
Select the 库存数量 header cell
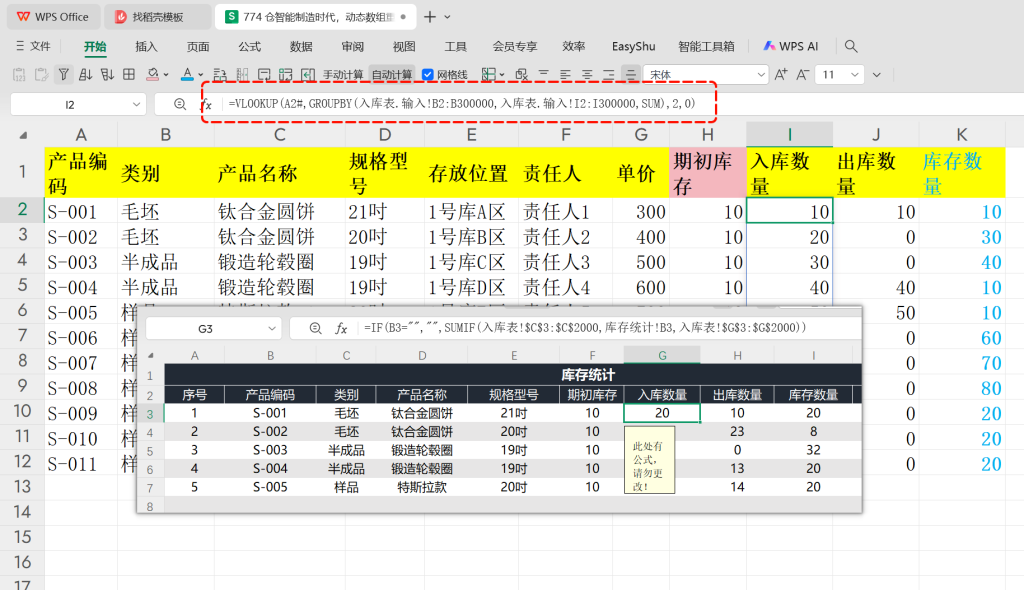click(961, 173)
